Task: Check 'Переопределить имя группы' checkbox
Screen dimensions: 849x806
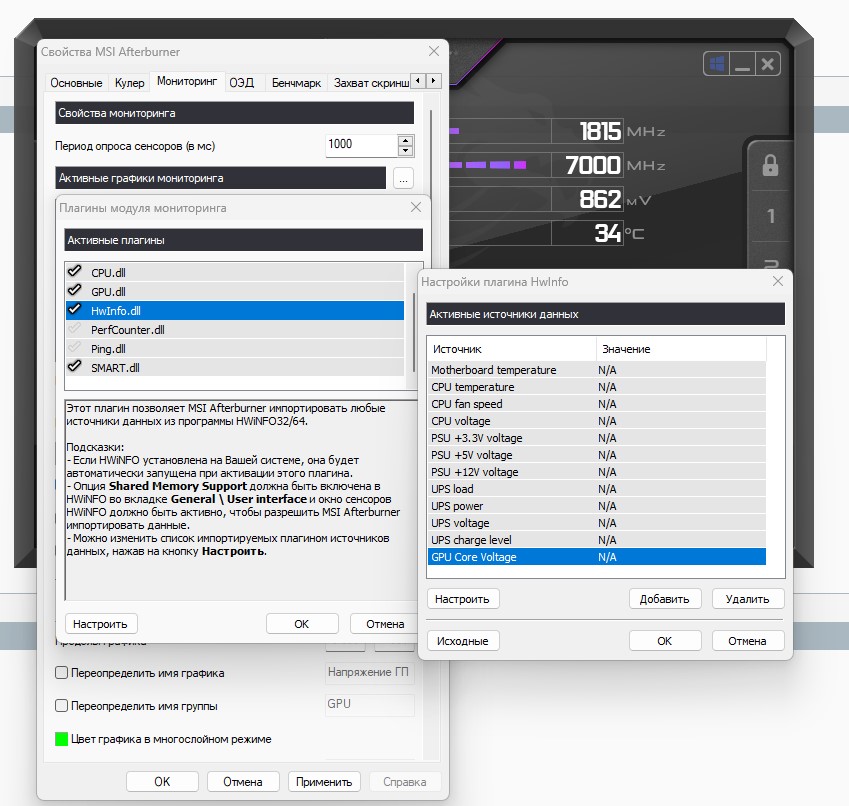Action: click(62, 706)
